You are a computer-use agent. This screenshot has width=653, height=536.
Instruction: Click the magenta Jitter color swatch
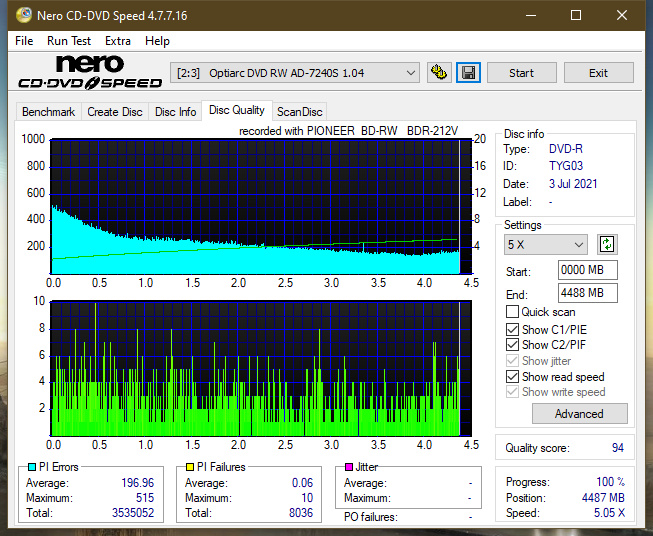click(x=349, y=467)
